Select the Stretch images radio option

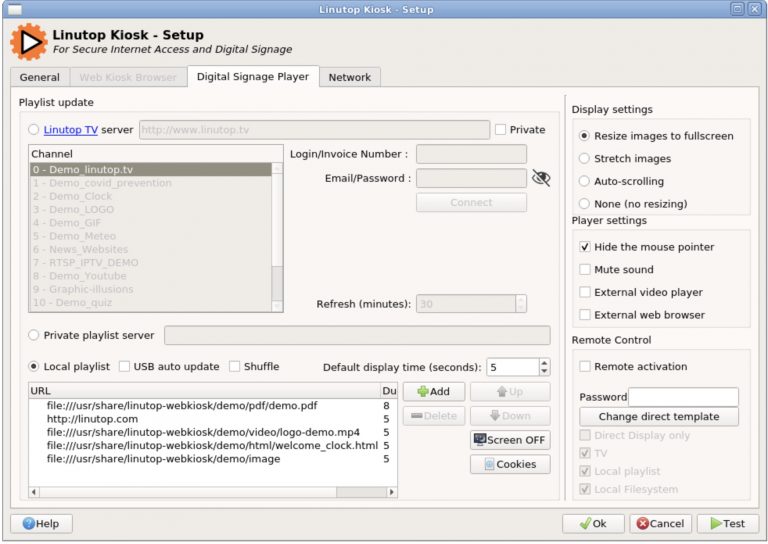pyautogui.click(x=585, y=159)
